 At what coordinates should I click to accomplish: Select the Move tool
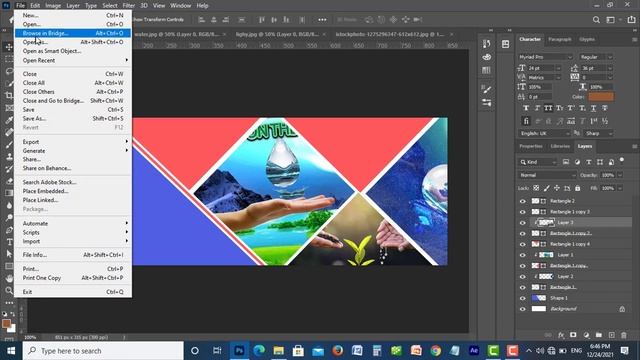pos(9,47)
